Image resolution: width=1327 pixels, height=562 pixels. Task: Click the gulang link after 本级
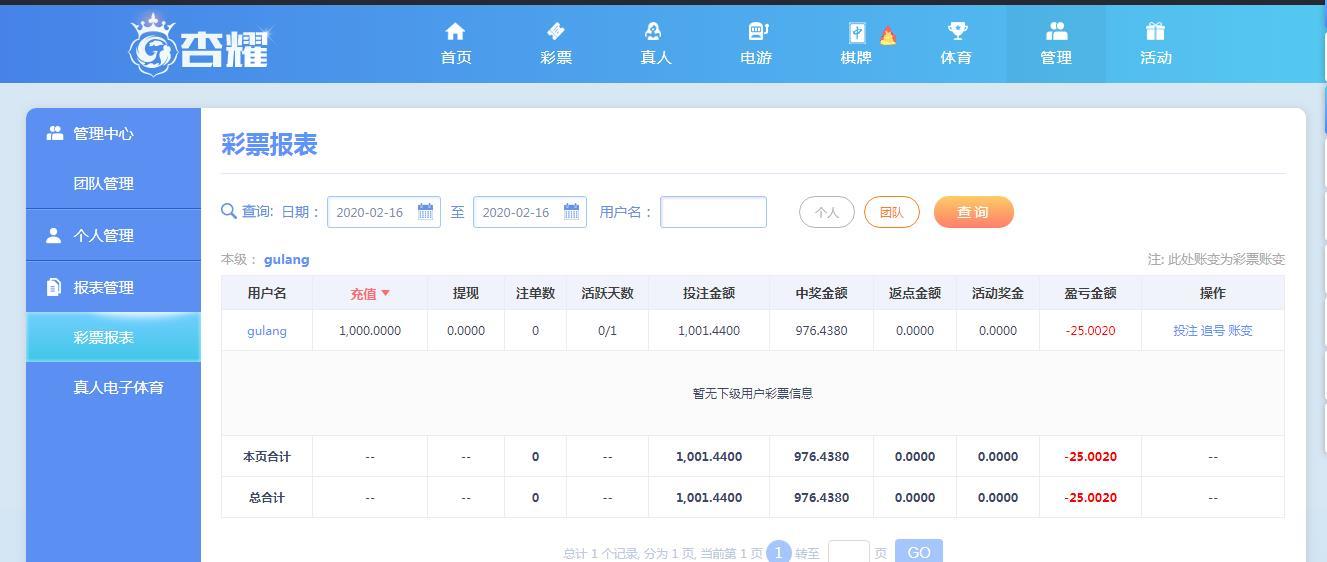[287, 259]
